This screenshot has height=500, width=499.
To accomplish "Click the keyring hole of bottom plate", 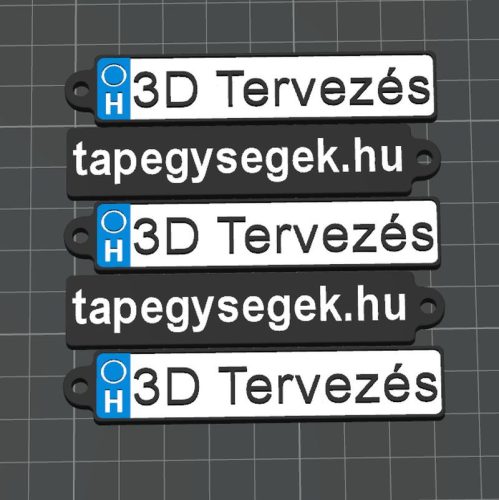I will [80, 388].
